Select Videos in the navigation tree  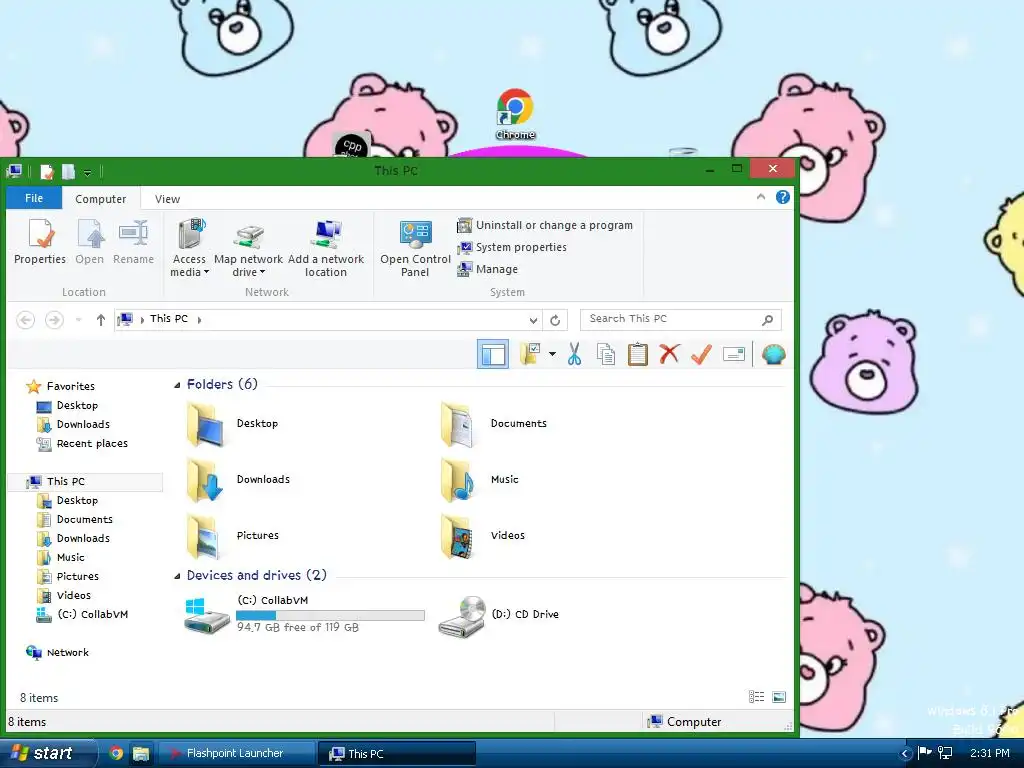(x=64, y=596)
